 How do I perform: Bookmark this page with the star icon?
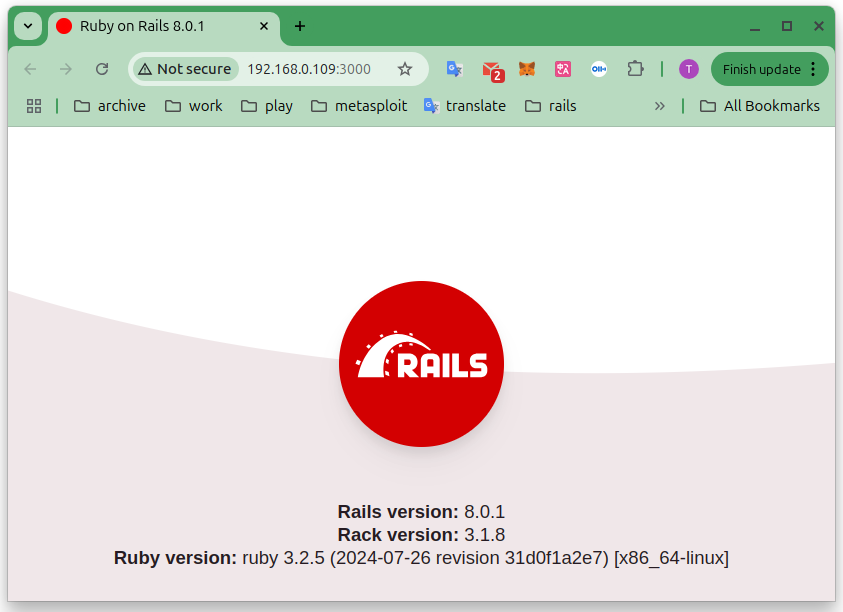point(405,69)
